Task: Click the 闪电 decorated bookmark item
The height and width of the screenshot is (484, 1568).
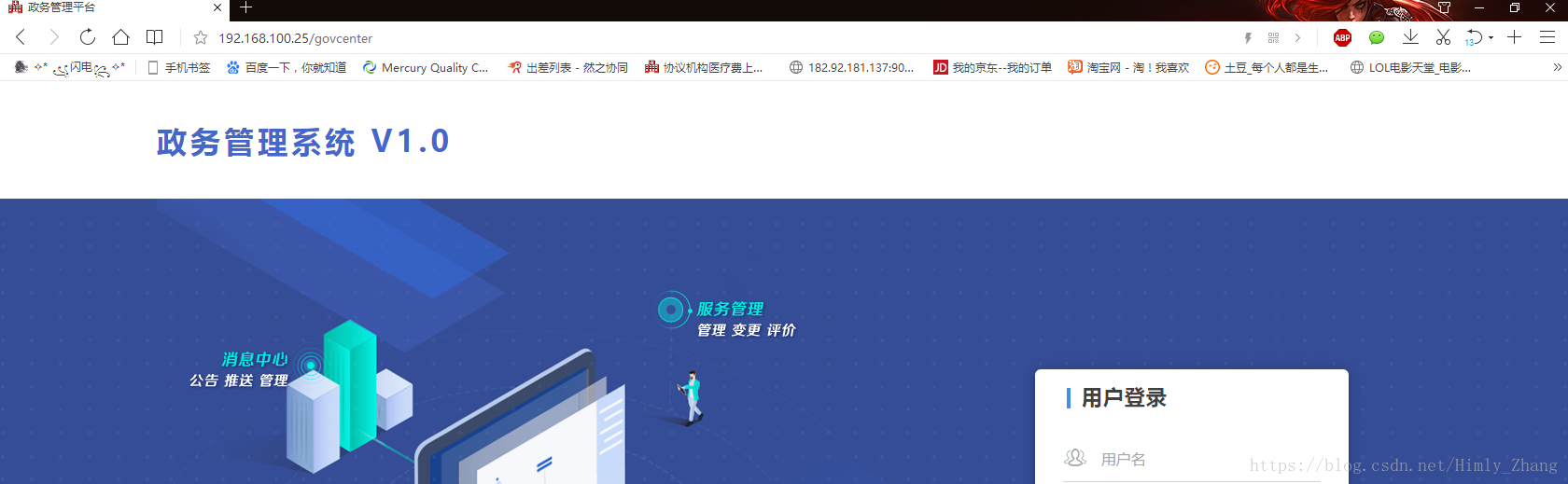Action: (70, 67)
